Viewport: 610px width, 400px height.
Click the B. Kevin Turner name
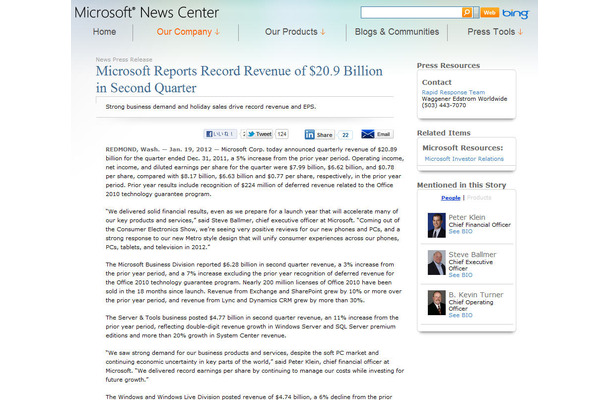pyautogui.click(x=476, y=295)
